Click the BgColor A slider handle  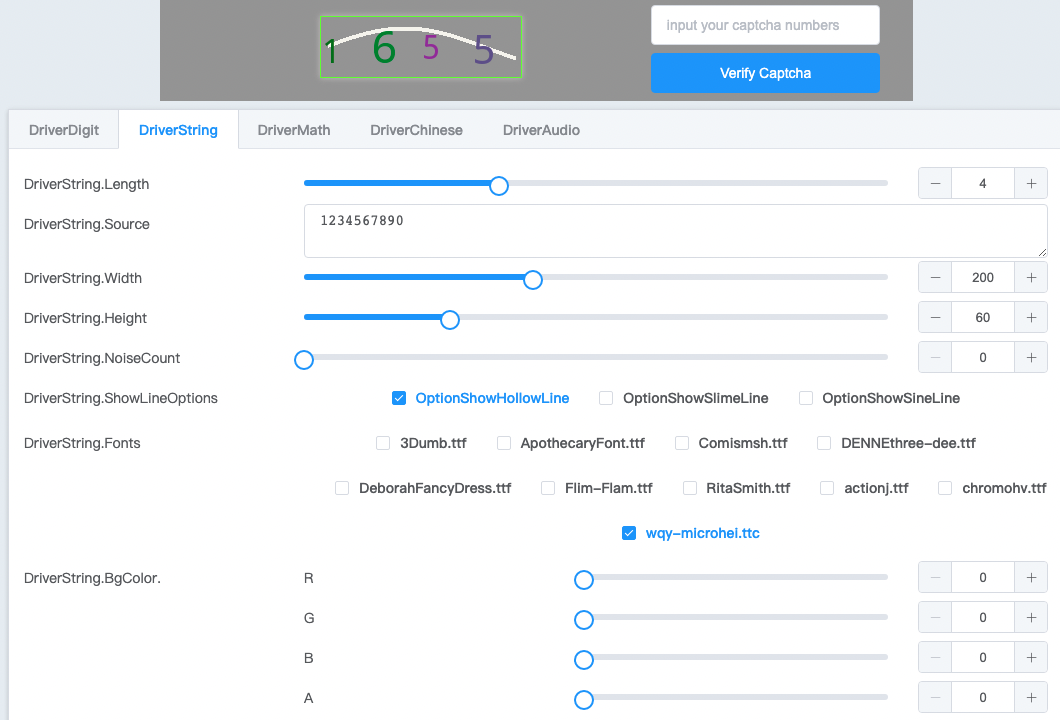coord(583,699)
